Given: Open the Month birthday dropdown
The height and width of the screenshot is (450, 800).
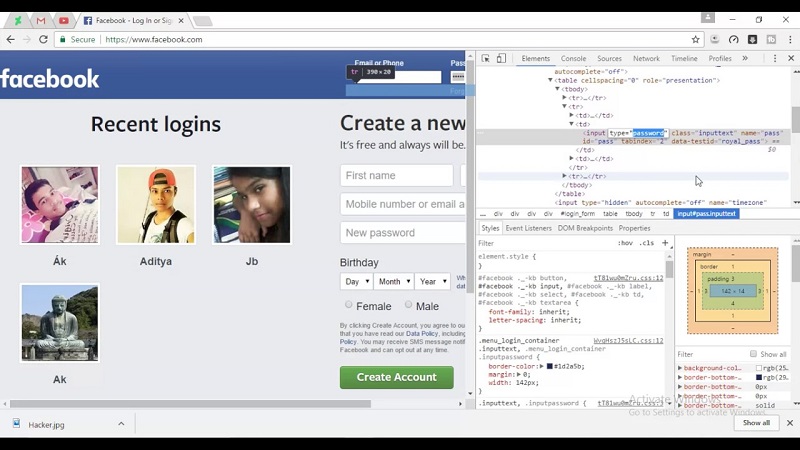Looking at the screenshot, I should tap(393, 281).
